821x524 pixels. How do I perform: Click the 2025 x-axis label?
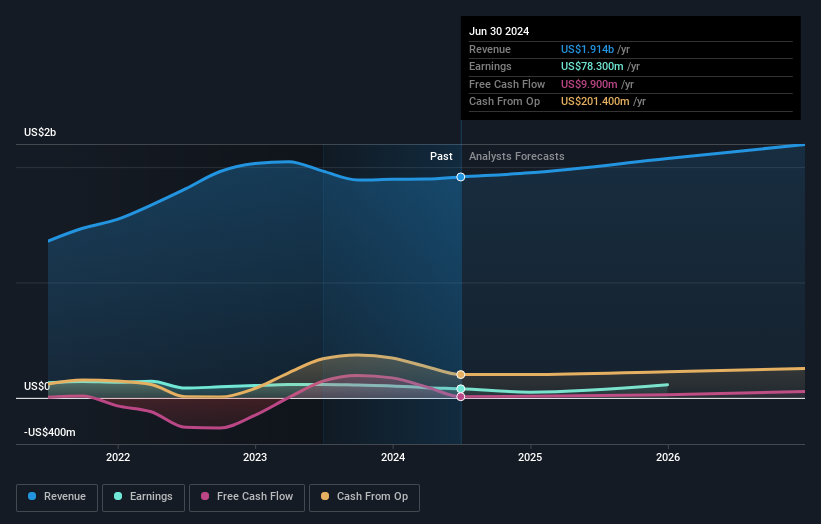point(530,458)
